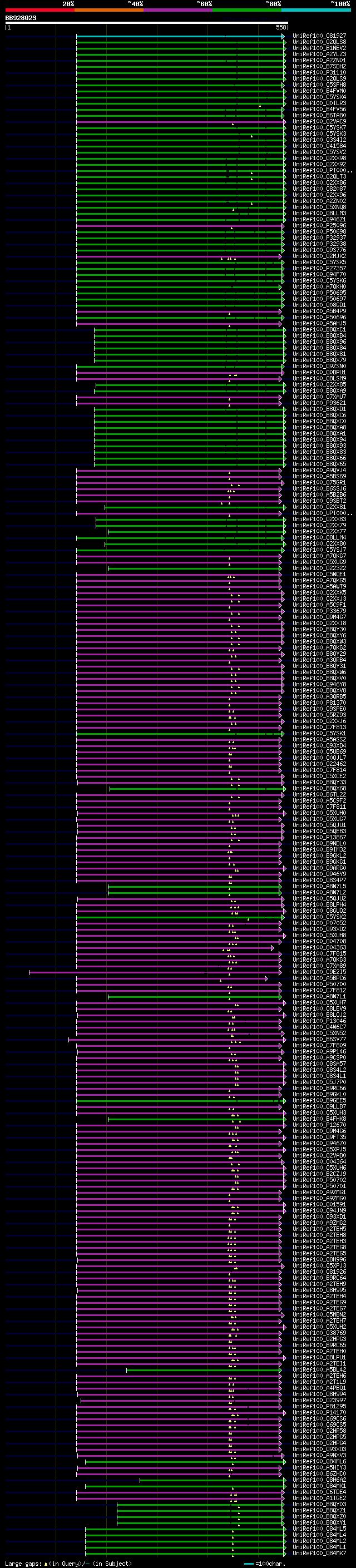Open hit UniRef100_B4FVM0
356x1568 pixels.
click(x=319, y=91)
